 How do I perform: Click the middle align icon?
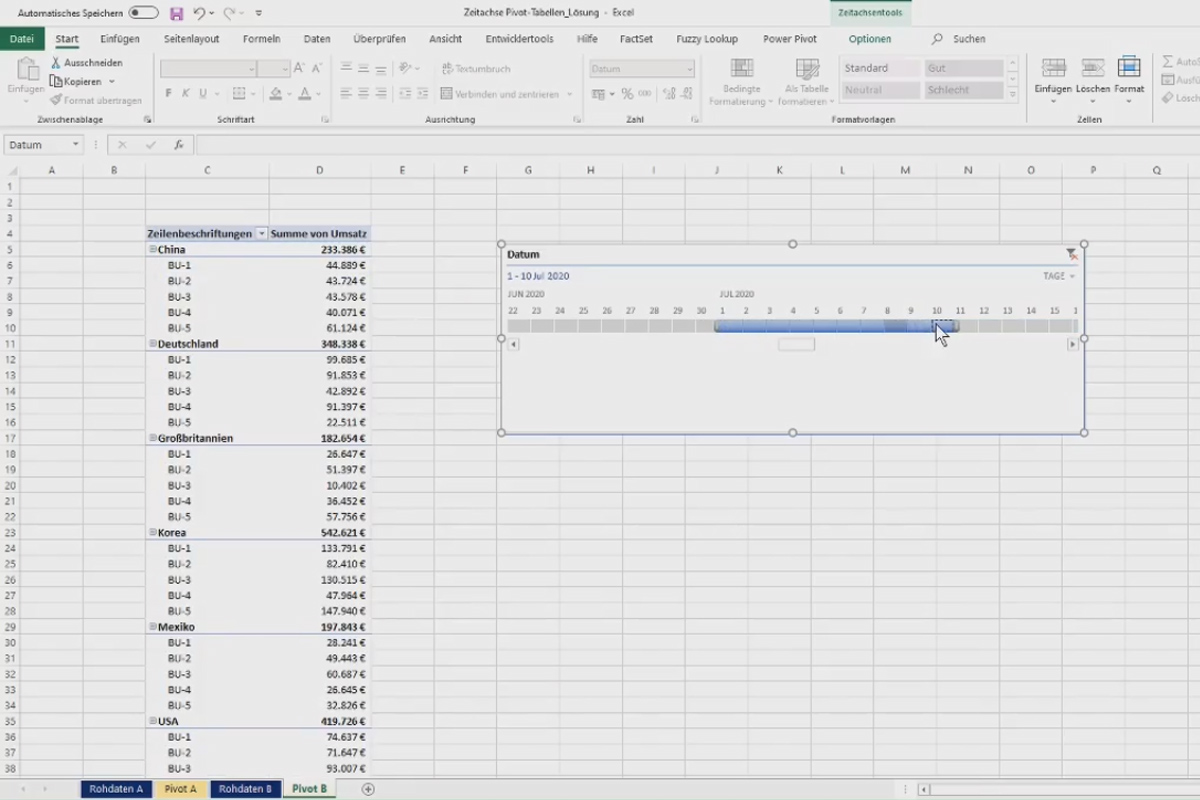[x=363, y=68]
